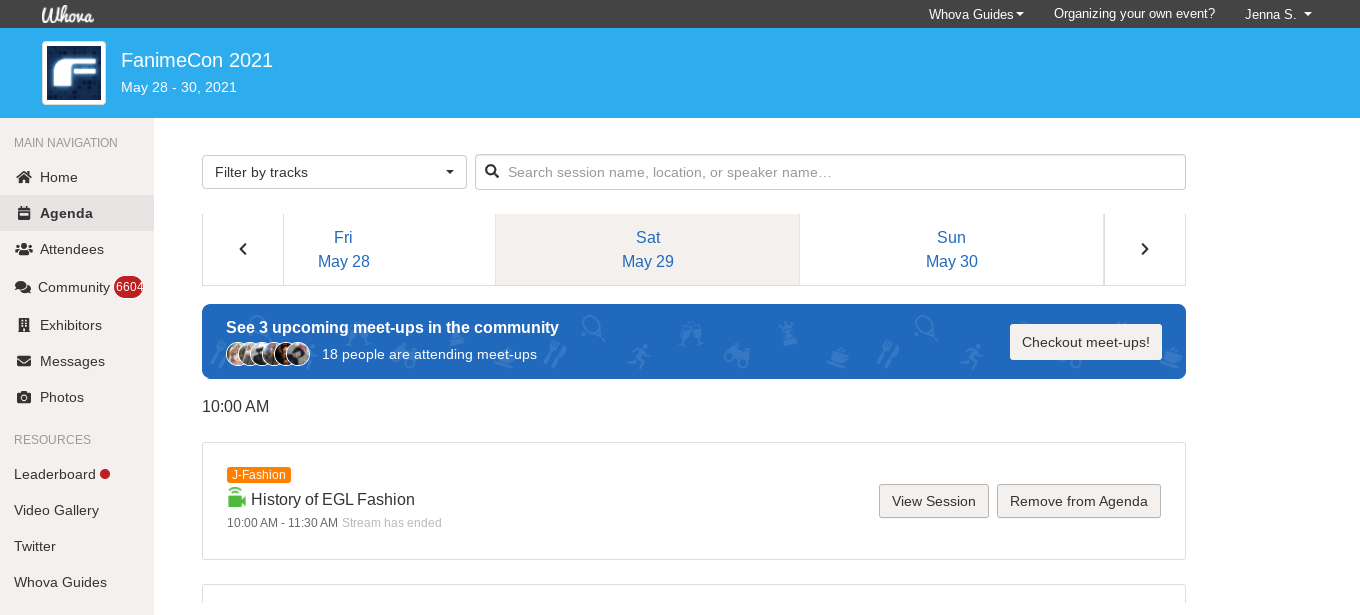Click the May 28 - 30, 2021 date text
1360x615 pixels.
[x=179, y=87]
